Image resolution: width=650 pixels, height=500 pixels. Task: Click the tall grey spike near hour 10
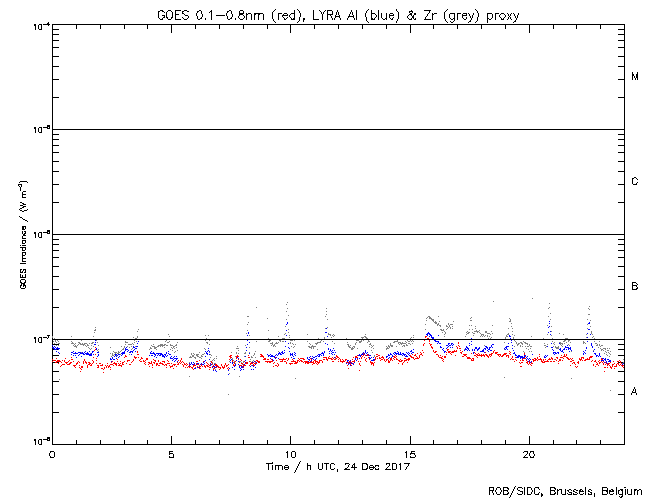tap(287, 302)
